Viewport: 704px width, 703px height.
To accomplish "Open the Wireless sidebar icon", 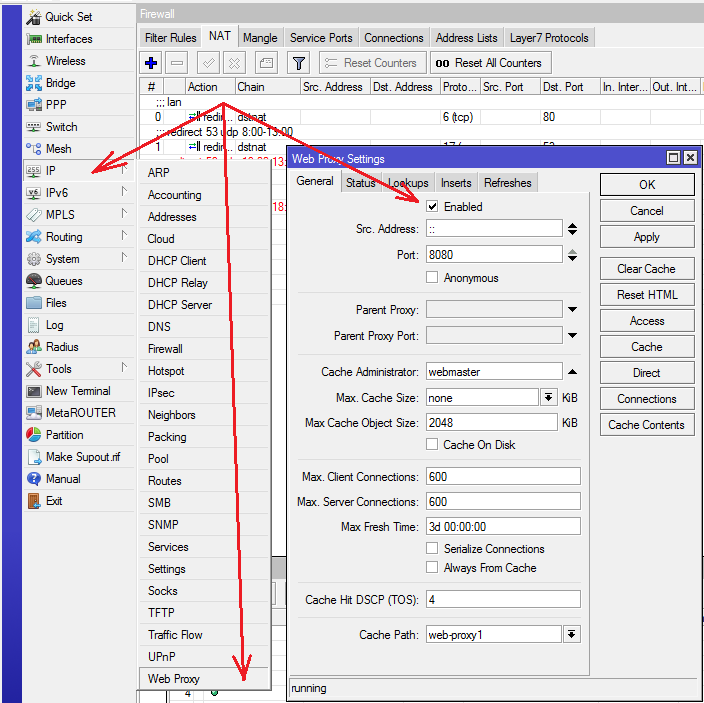I will tap(33, 61).
